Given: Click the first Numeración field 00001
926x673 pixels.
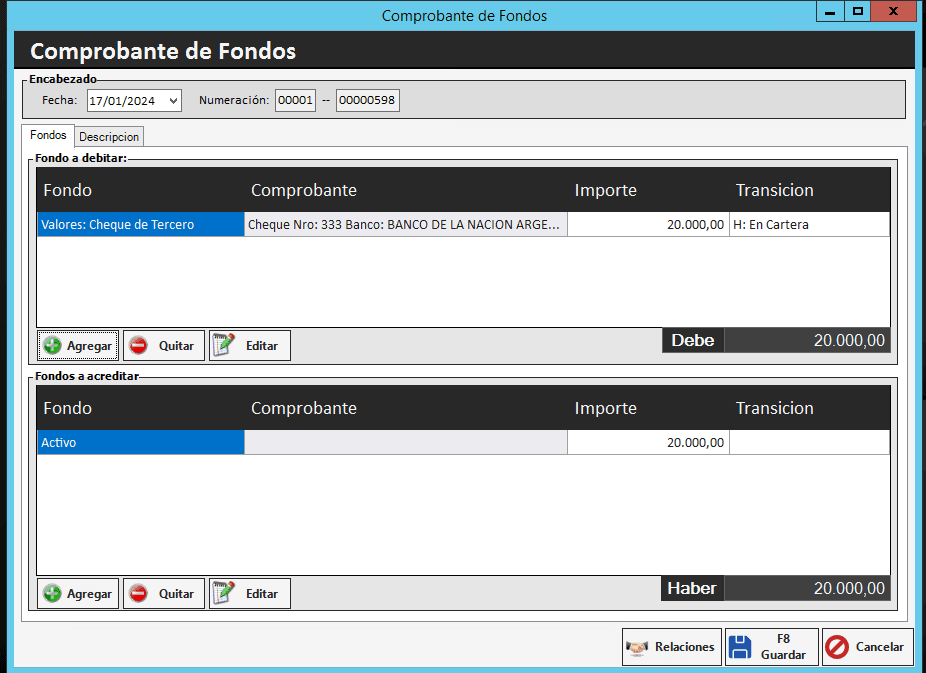Looking at the screenshot, I should (x=295, y=100).
